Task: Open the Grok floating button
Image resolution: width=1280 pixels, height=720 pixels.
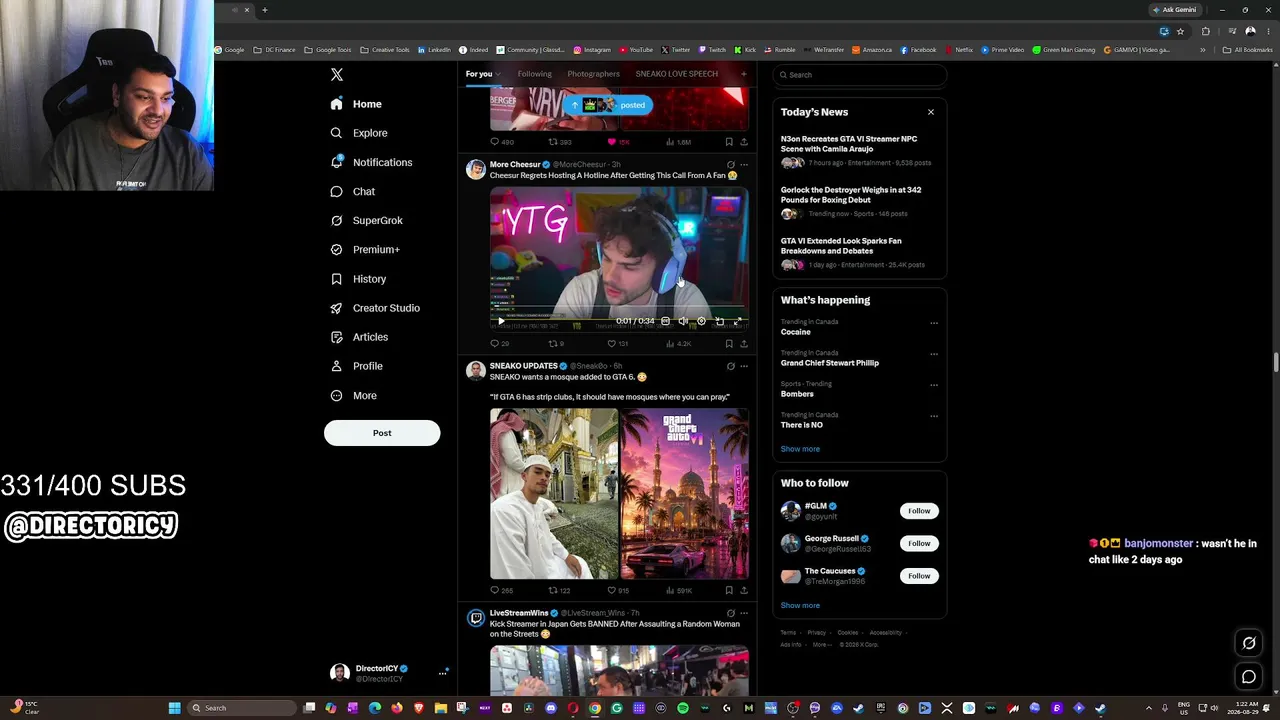Action: click(1249, 643)
